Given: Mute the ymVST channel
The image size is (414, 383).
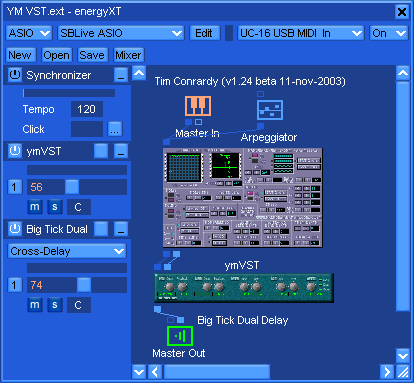Looking at the screenshot, I should 35,207.
